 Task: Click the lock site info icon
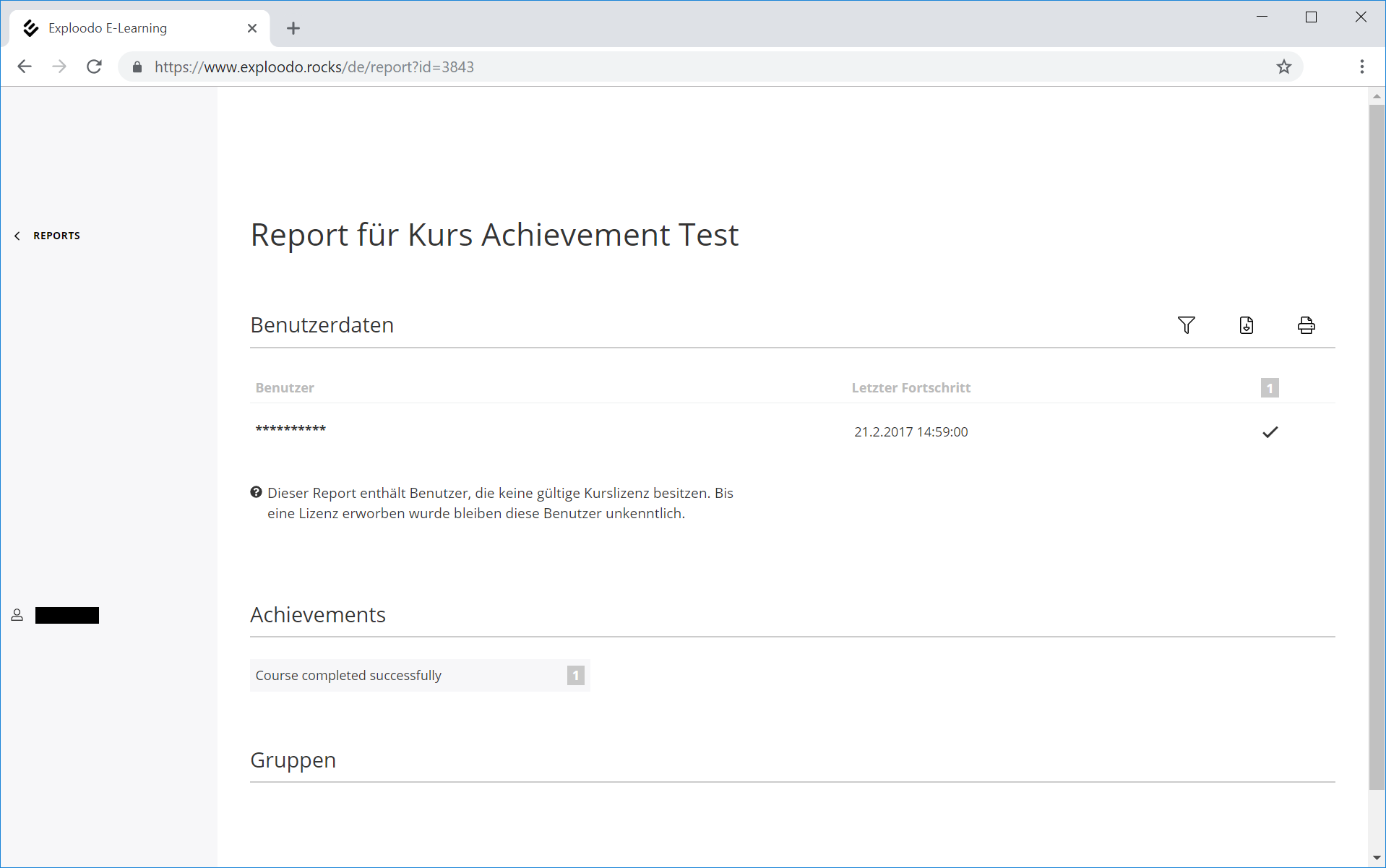pos(137,67)
